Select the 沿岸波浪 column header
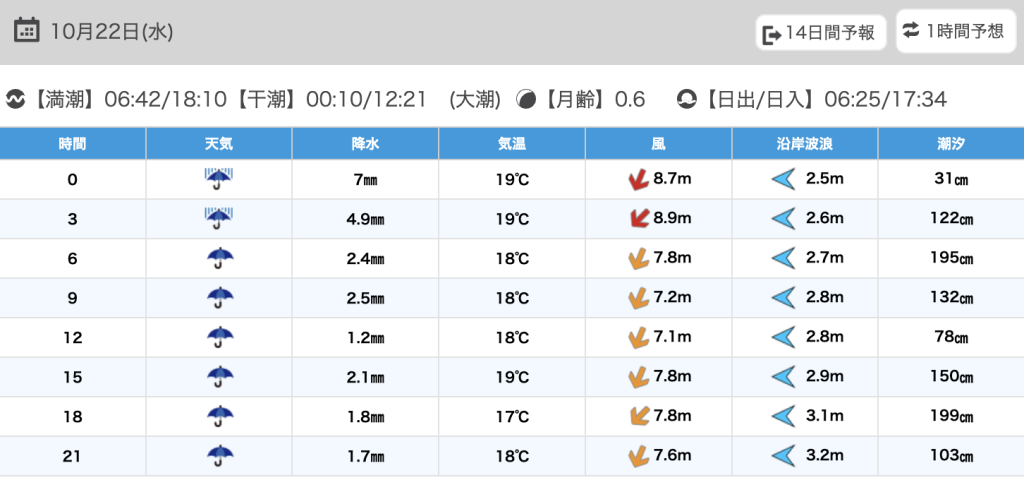Screen dimensions: 1024x480 [x=805, y=144]
